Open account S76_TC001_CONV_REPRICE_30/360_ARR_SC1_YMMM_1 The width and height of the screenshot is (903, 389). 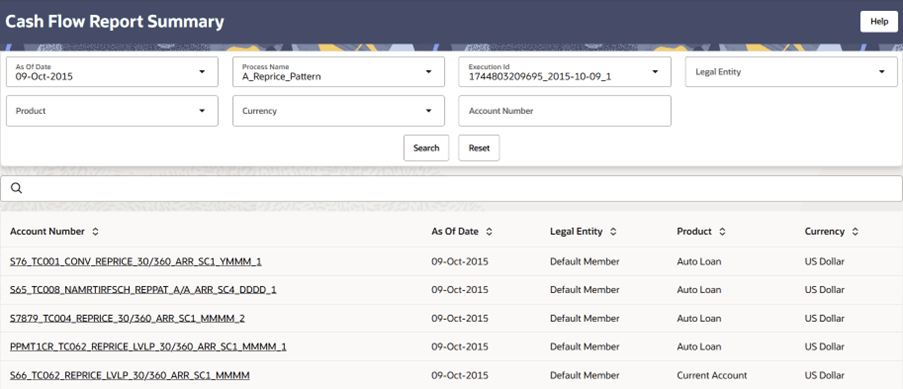click(136, 262)
